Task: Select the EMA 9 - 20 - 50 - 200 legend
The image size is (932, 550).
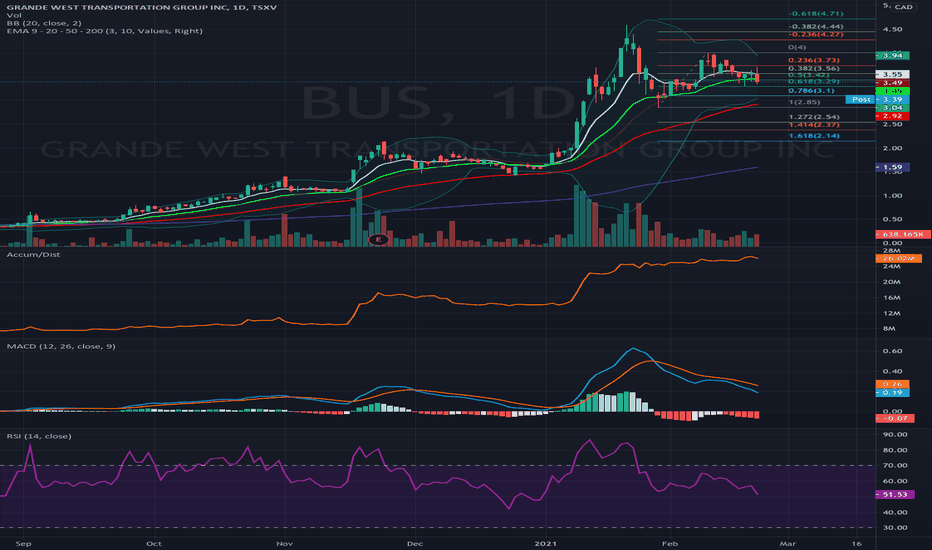Action: (x=105, y=31)
